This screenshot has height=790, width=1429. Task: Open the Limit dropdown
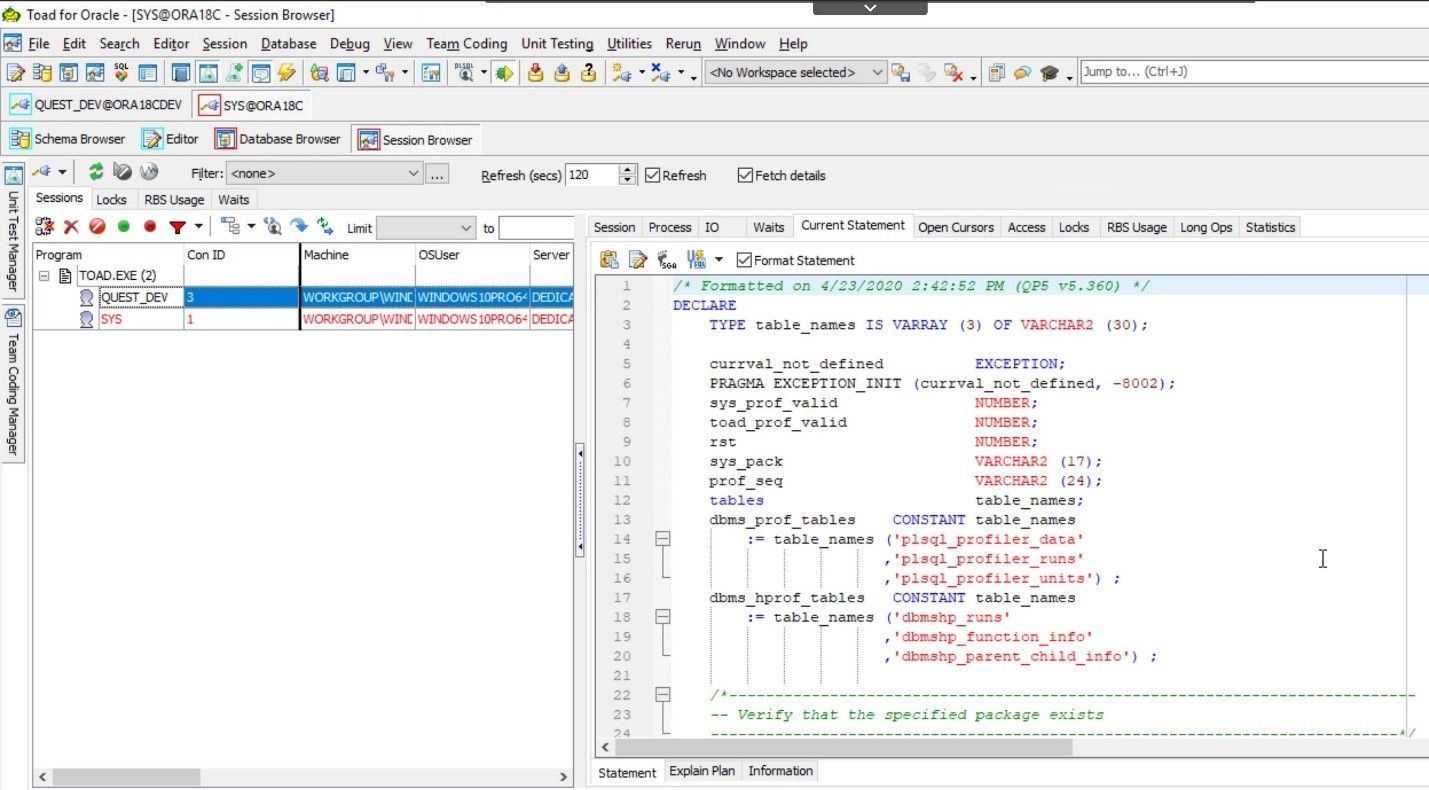pyautogui.click(x=466, y=228)
